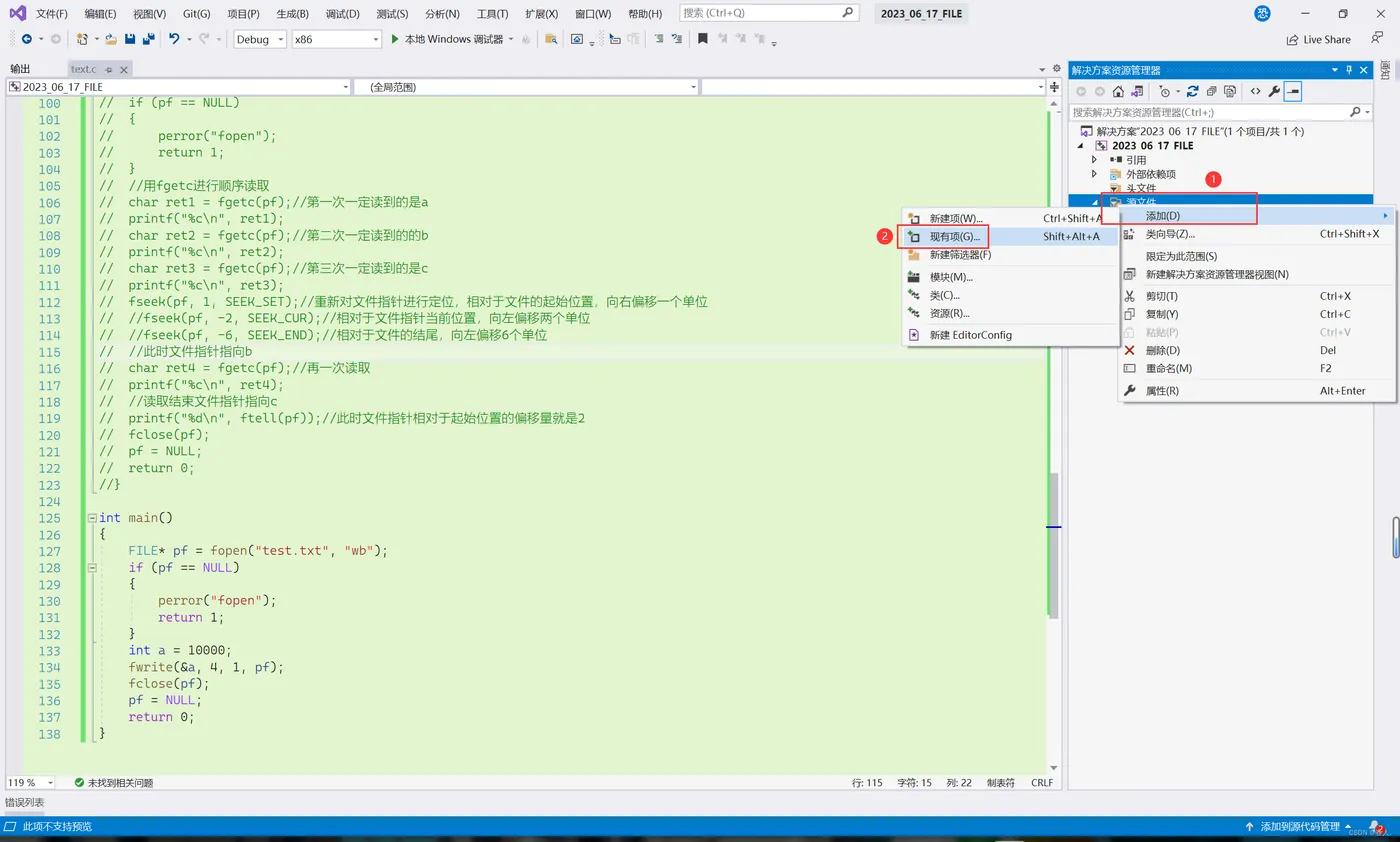Screen dimensions: 1400x842
Task: Switch views icon in Solution Explorer toolbar
Action: click(1137, 91)
